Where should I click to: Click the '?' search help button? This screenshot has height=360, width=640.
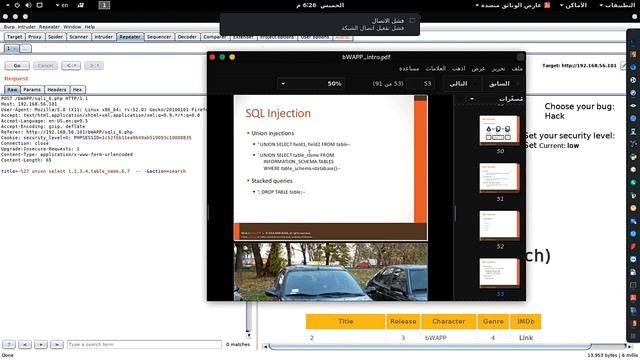(x=9, y=344)
